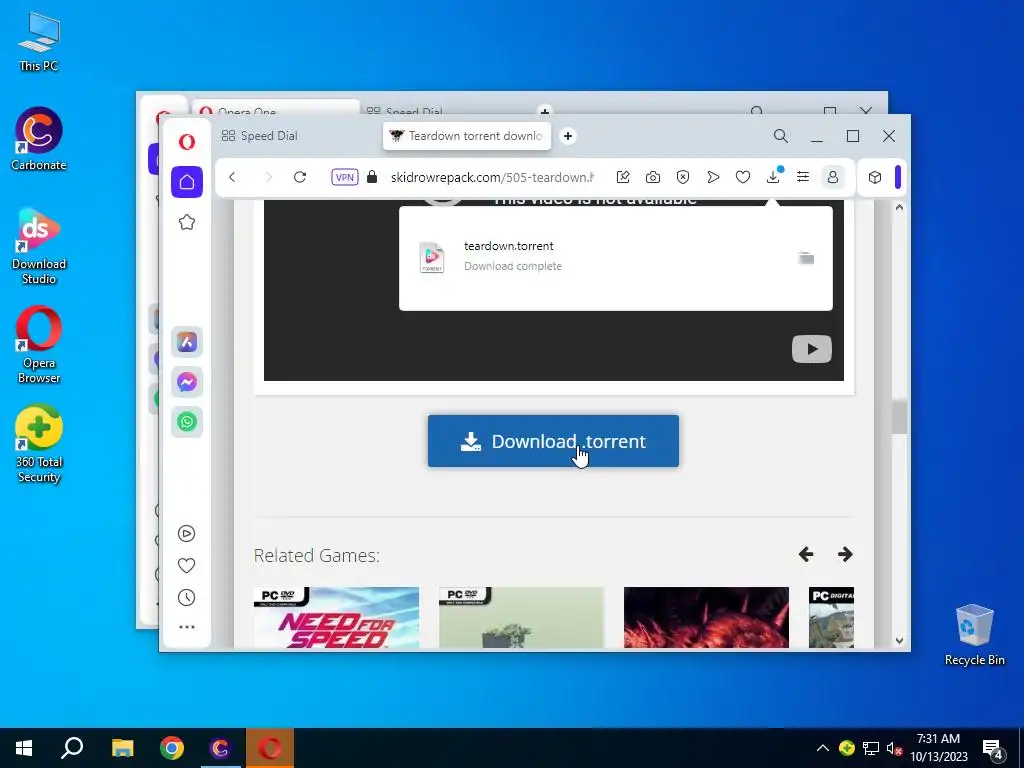Viewport: 1024px width, 768px height.
Task: Toggle the downloads popup icon
Action: click(773, 177)
